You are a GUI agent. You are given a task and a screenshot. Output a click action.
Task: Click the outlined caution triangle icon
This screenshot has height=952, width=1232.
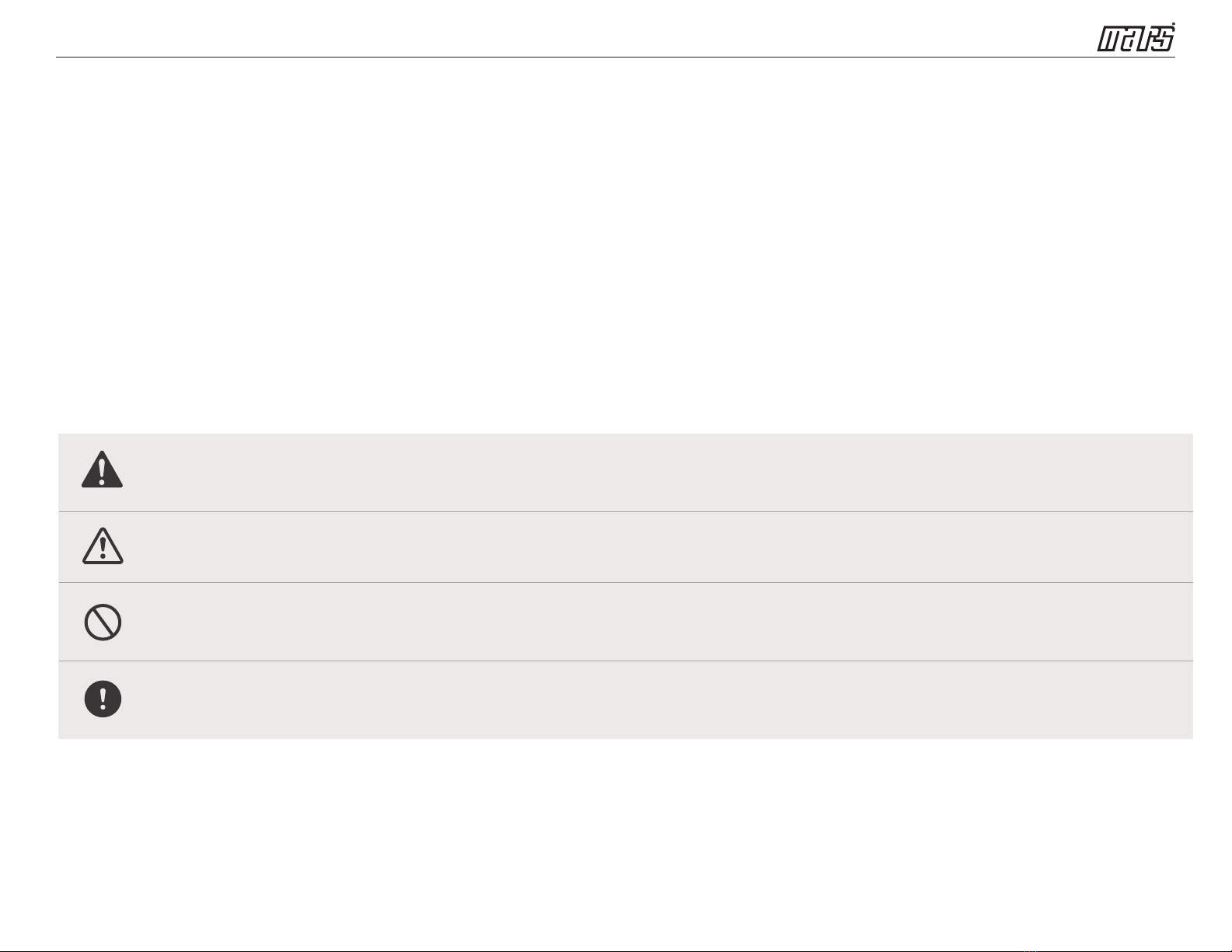click(x=102, y=546)
